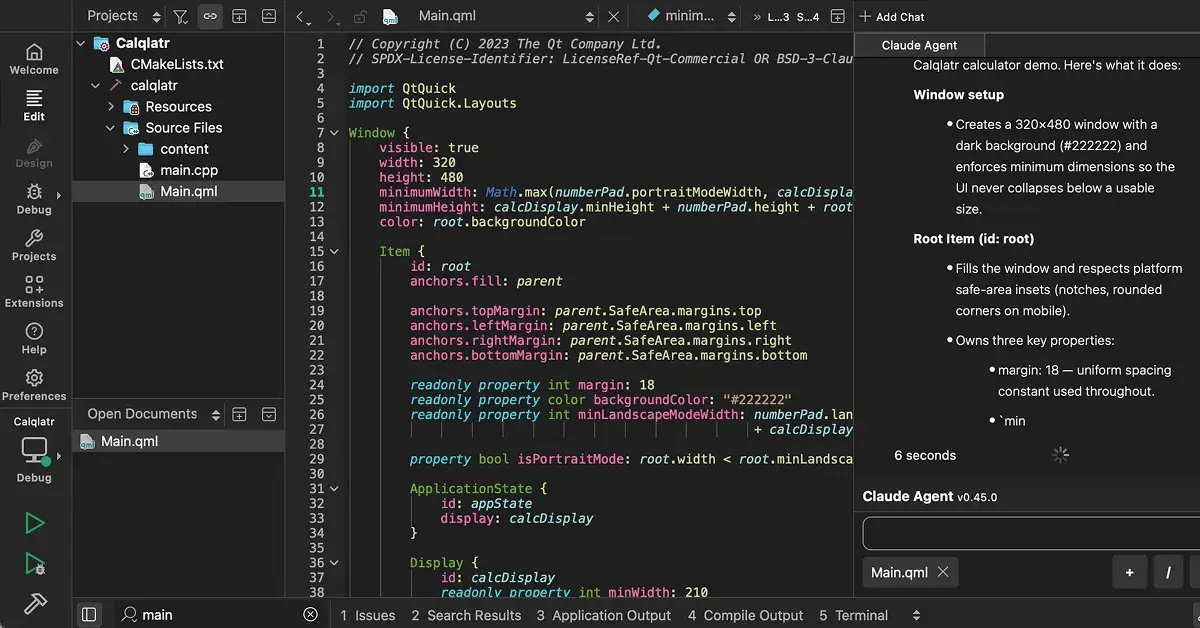Expand the Resources folder
This screenshot has height=628, width=1200.
click(111, 107)
